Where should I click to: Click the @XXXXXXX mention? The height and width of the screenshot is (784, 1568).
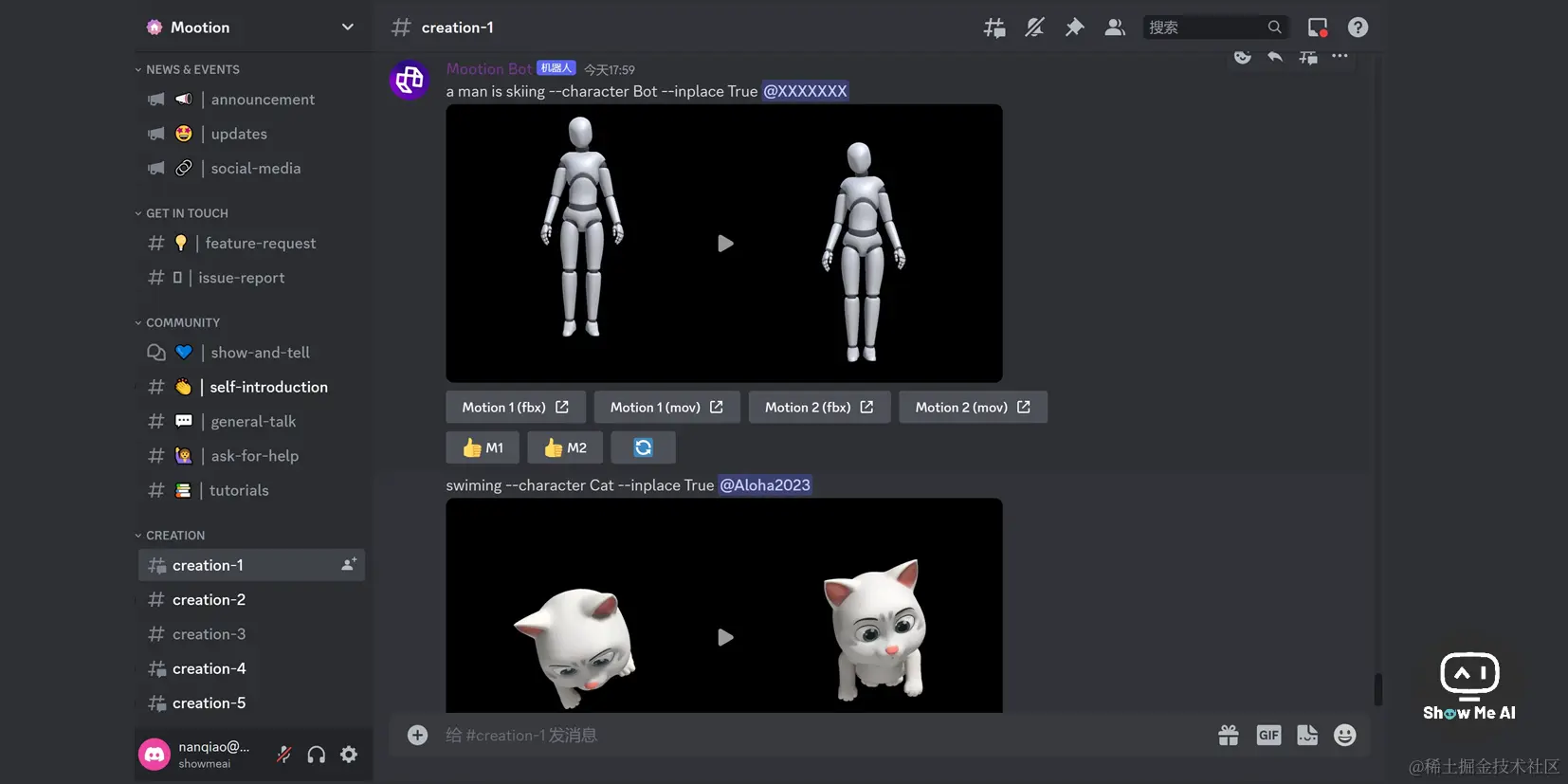[x=805, y=91]
